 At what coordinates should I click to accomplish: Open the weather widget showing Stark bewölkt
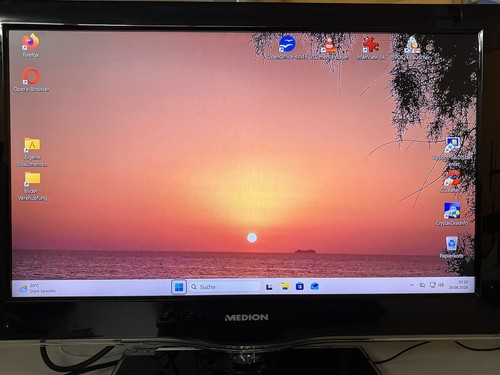37,288
